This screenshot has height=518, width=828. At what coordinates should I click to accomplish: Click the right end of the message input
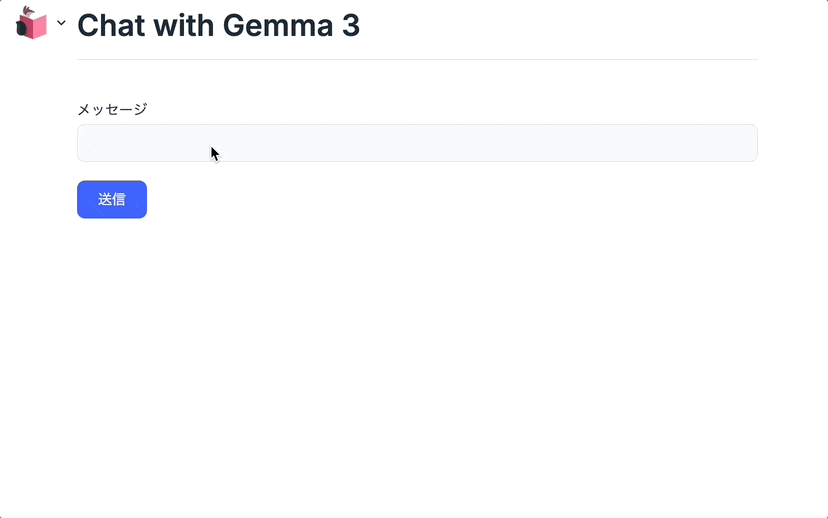(x=740, y=143)
